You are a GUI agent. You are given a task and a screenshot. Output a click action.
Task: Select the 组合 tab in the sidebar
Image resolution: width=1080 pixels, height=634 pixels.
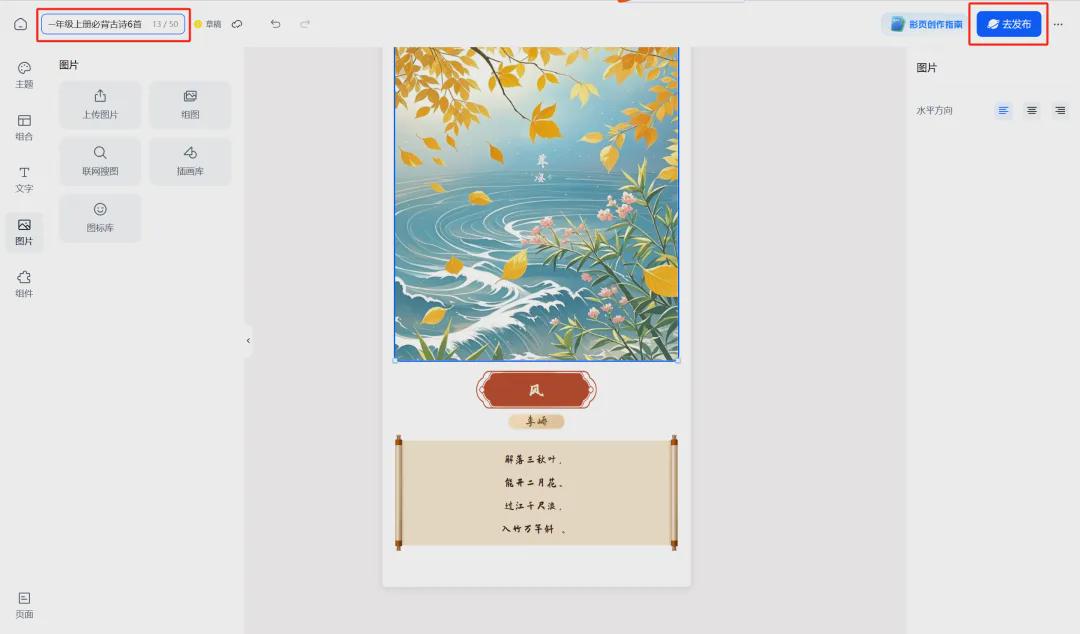pos(24,127)
